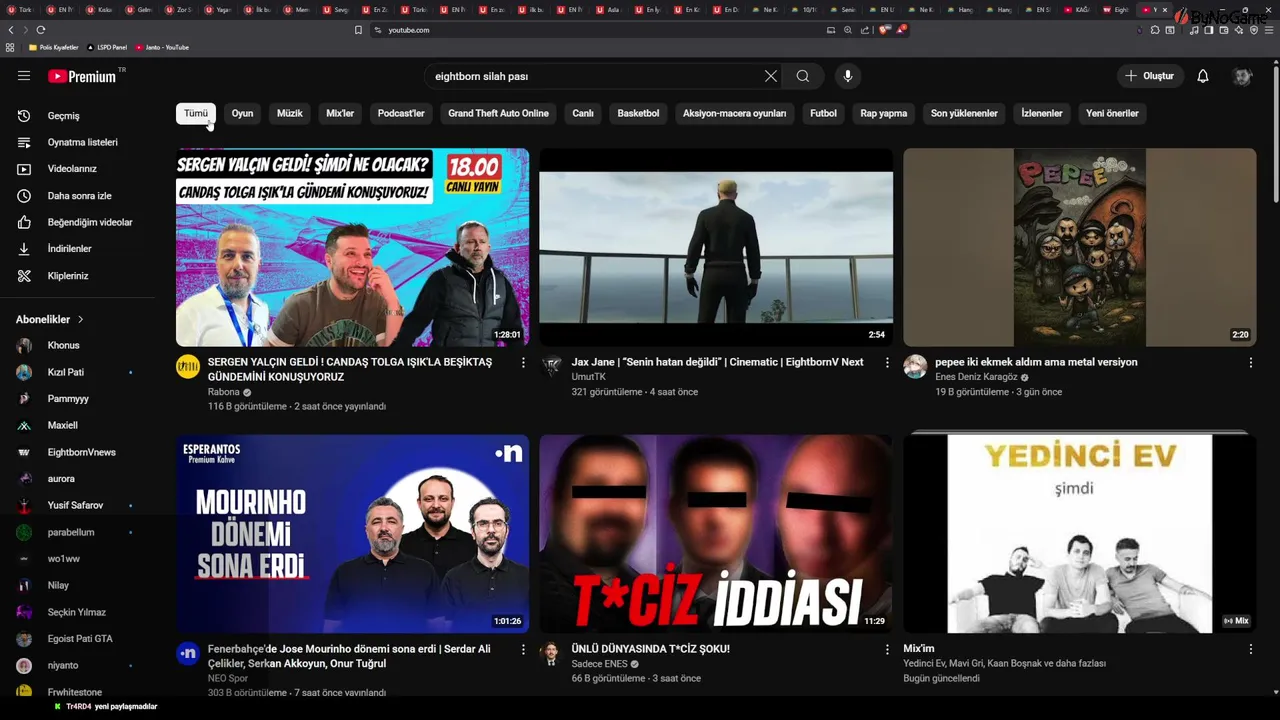Play the SERGEN YALÇIN GELDİ thumbnail
Image resolution: width=1280 pixels, height=720 pixels.
click(x=352, y=247)
